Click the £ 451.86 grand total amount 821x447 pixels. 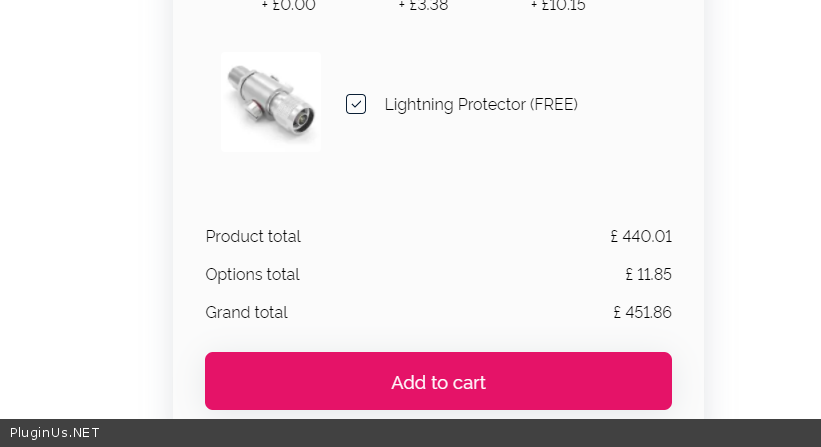pyautogui.click(x=643, y=313)
